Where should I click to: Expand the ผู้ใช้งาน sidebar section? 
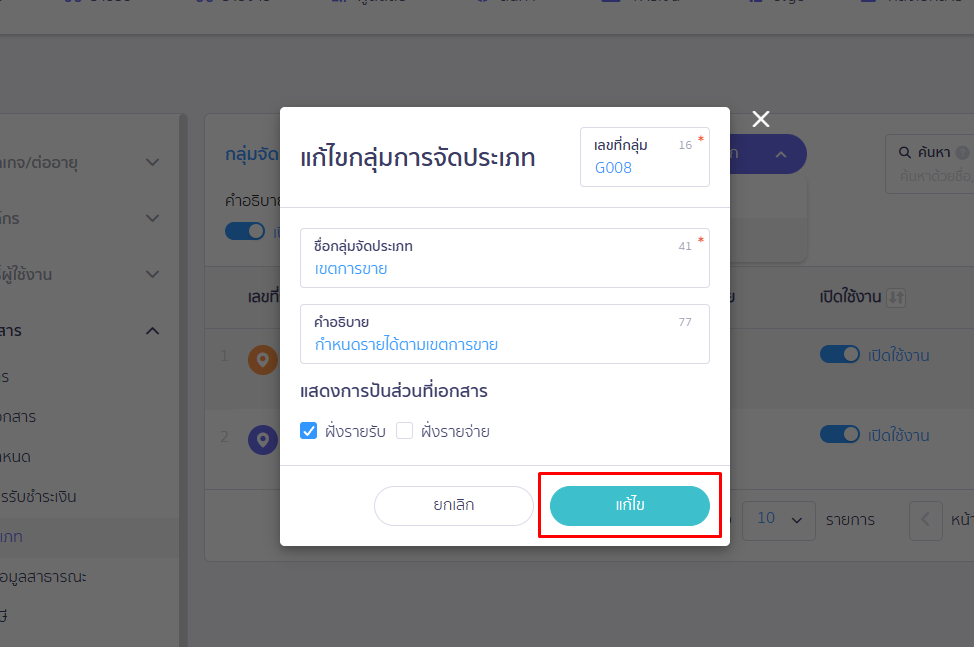(152, 274)
